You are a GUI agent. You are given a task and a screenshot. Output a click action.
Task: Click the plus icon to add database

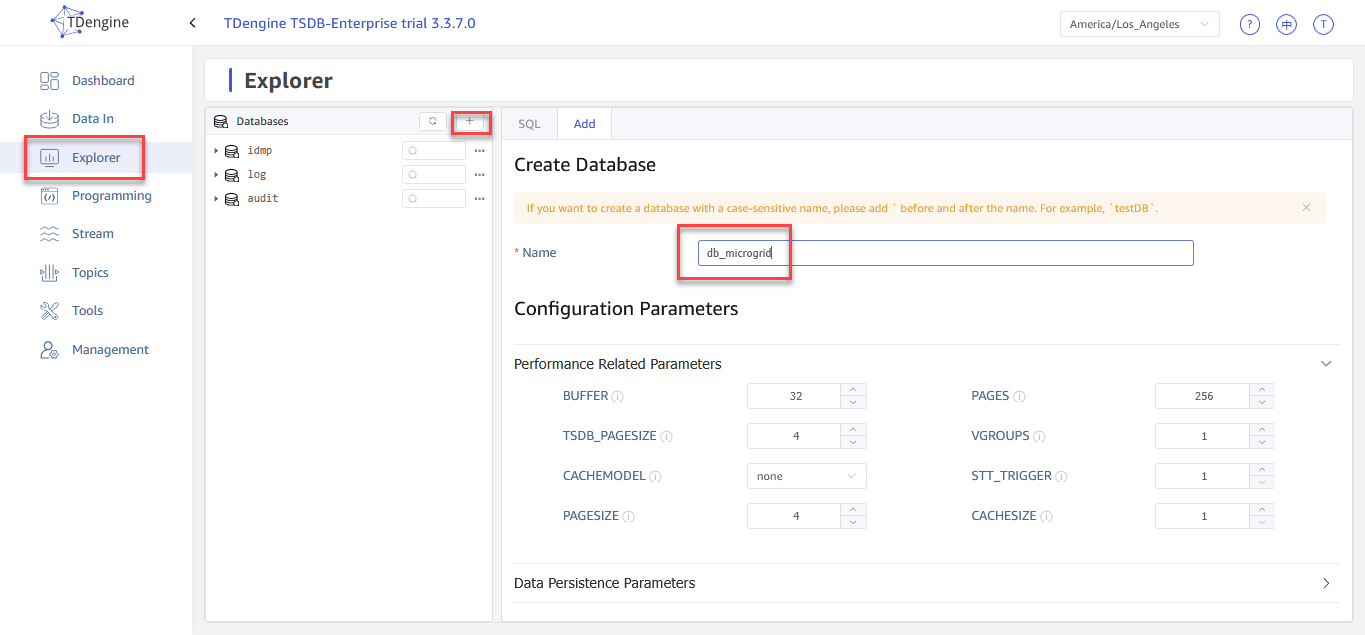pyautogui.click(x=470, y=121)
